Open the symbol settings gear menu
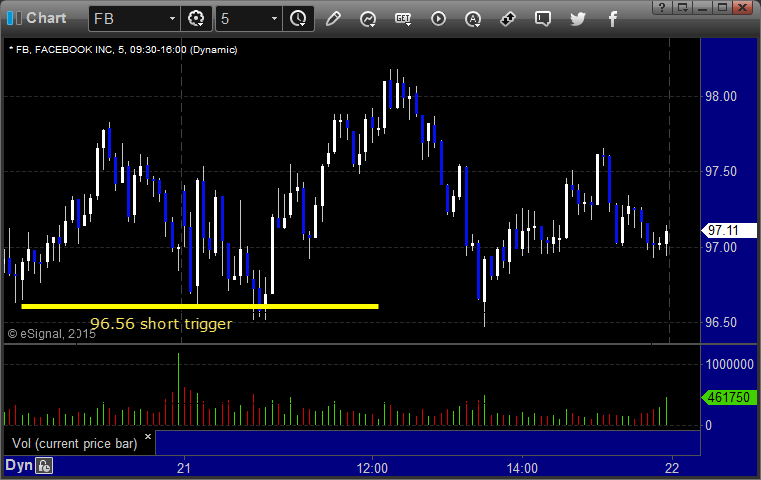The image size is (761, 480). (196, 19)
